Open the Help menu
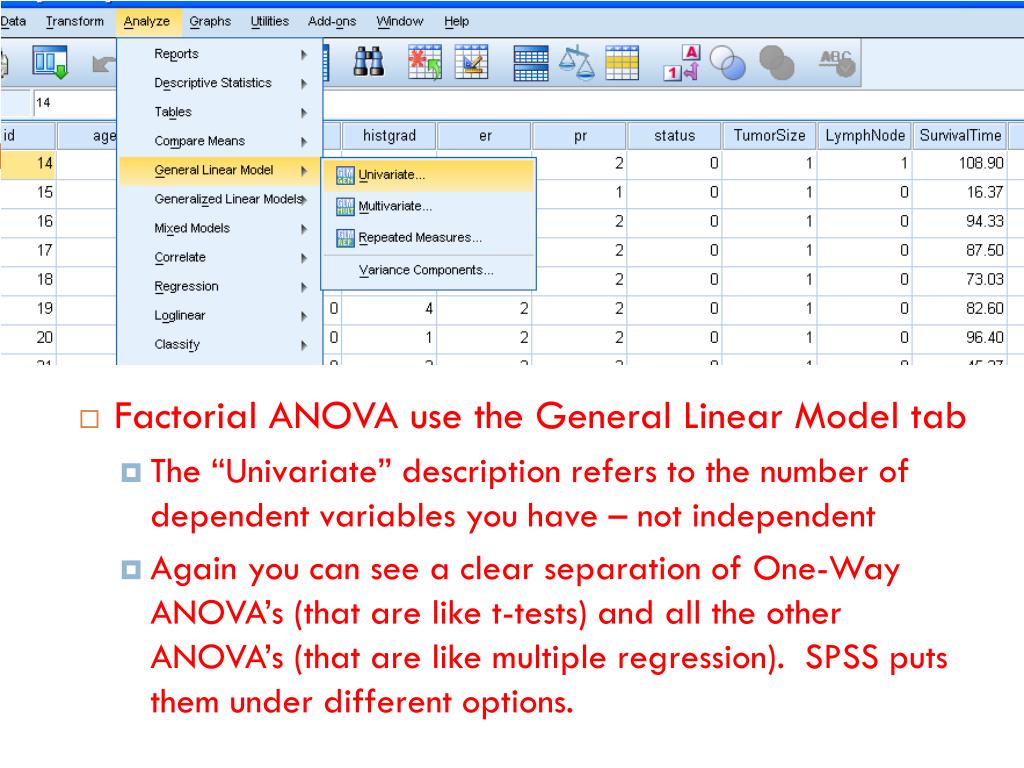This screenshot has height=768, width=1024. (x=456, y=22)
